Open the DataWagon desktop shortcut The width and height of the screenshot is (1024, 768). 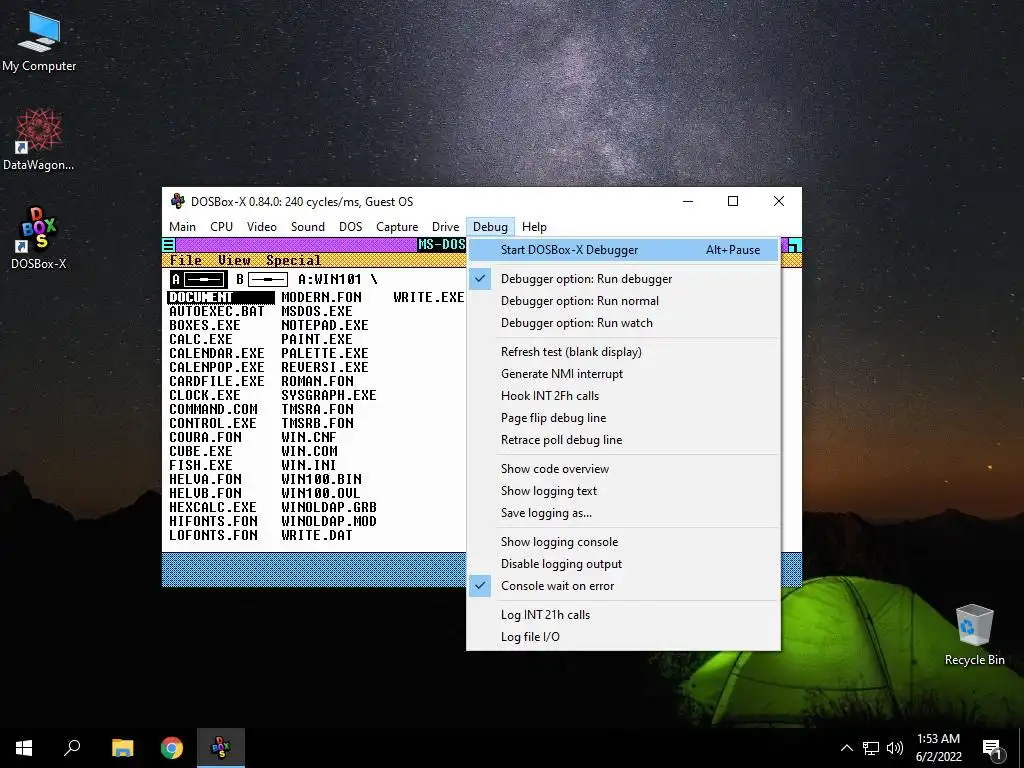point(39,140)
